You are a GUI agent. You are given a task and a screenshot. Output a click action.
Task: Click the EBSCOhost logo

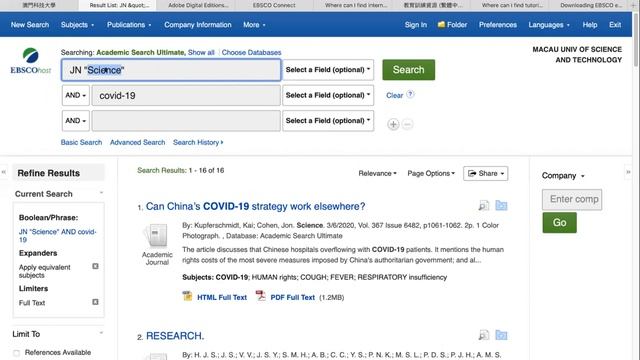click(31, 61)
